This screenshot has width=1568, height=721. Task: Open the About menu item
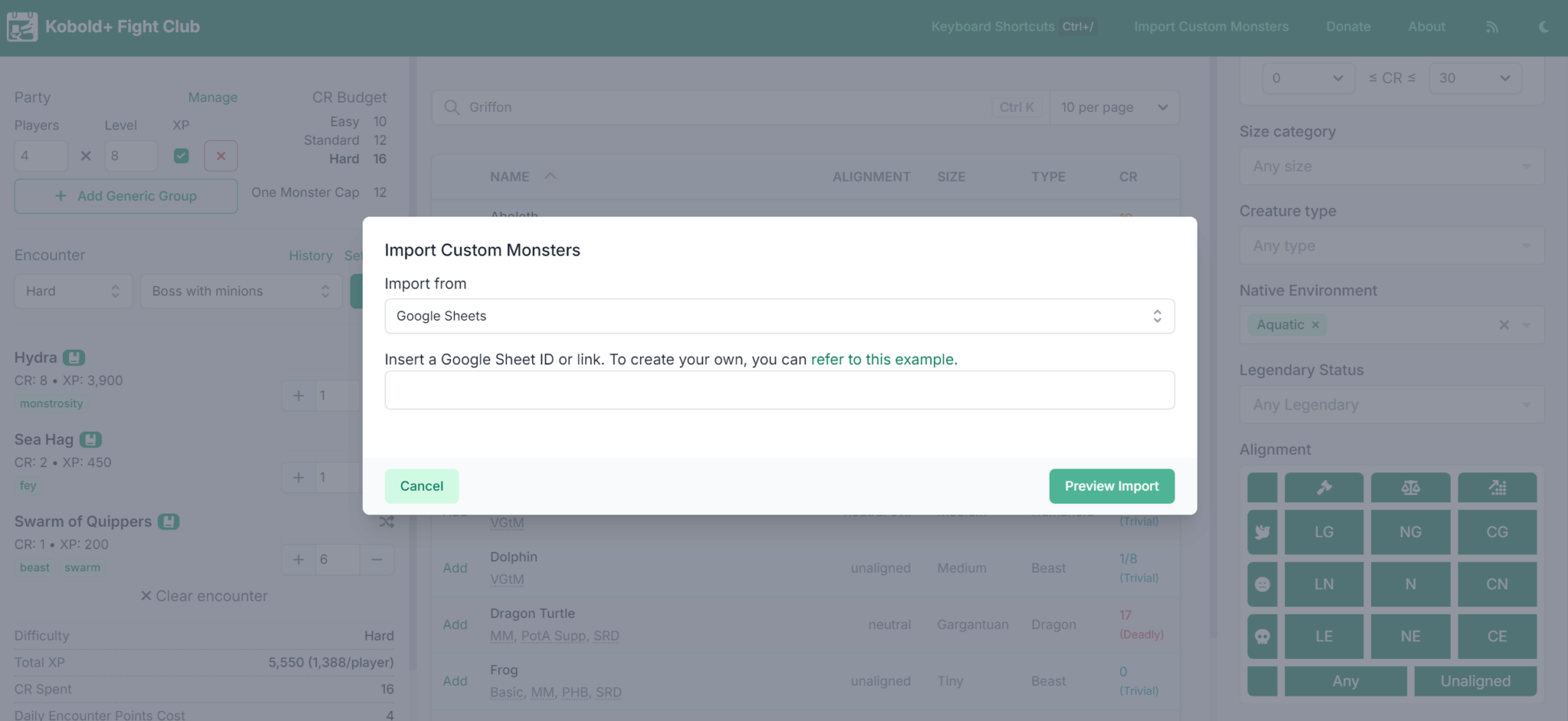pos(1426,27)
